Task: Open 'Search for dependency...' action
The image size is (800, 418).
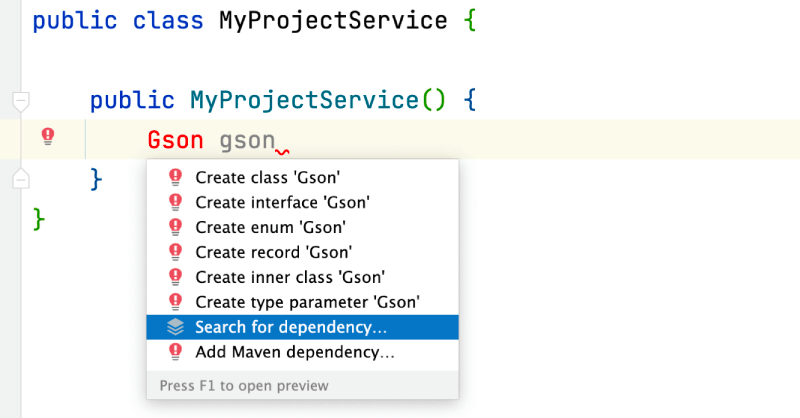Action: (290, 327)
